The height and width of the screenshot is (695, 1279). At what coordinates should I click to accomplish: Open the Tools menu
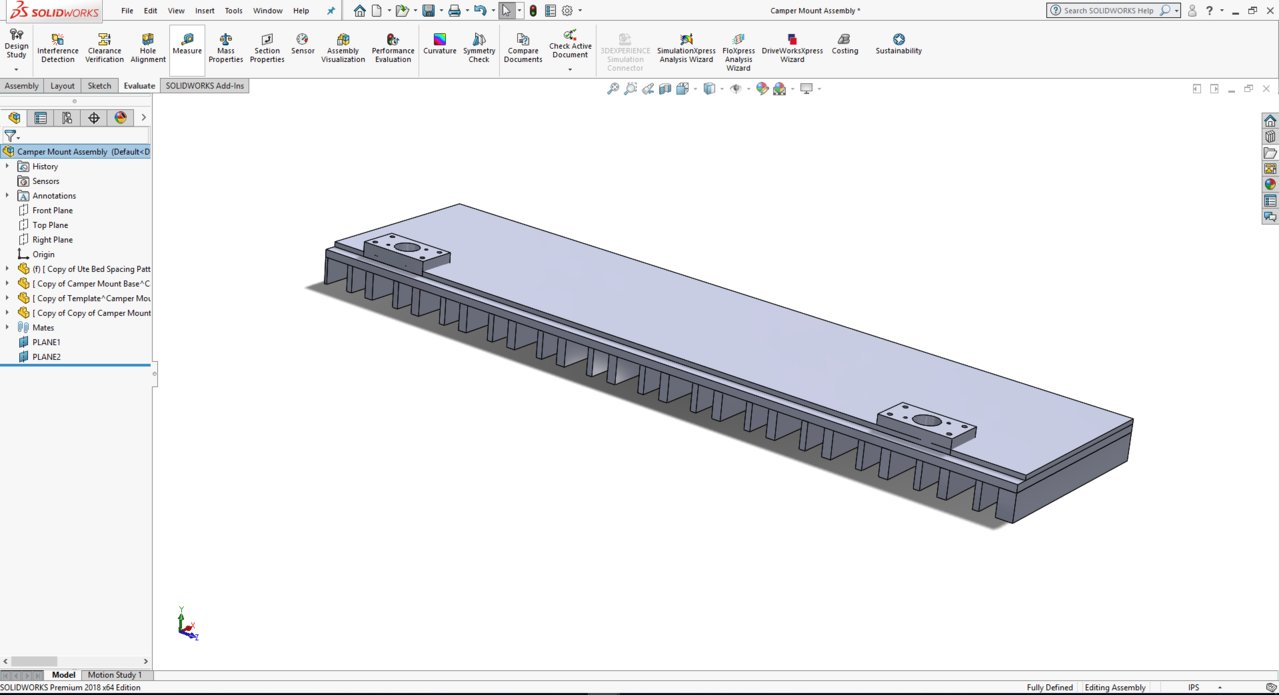(x=233, y=11)
